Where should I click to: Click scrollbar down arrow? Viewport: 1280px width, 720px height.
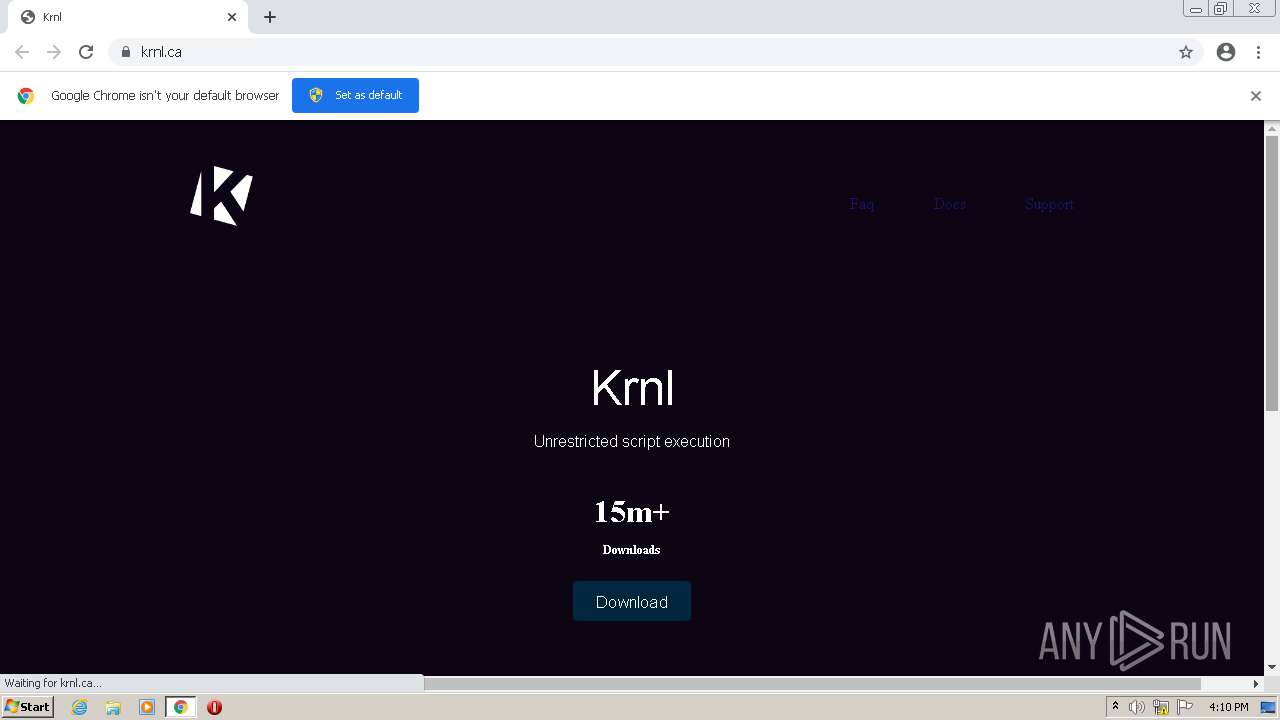click(x=1272, y=667)
